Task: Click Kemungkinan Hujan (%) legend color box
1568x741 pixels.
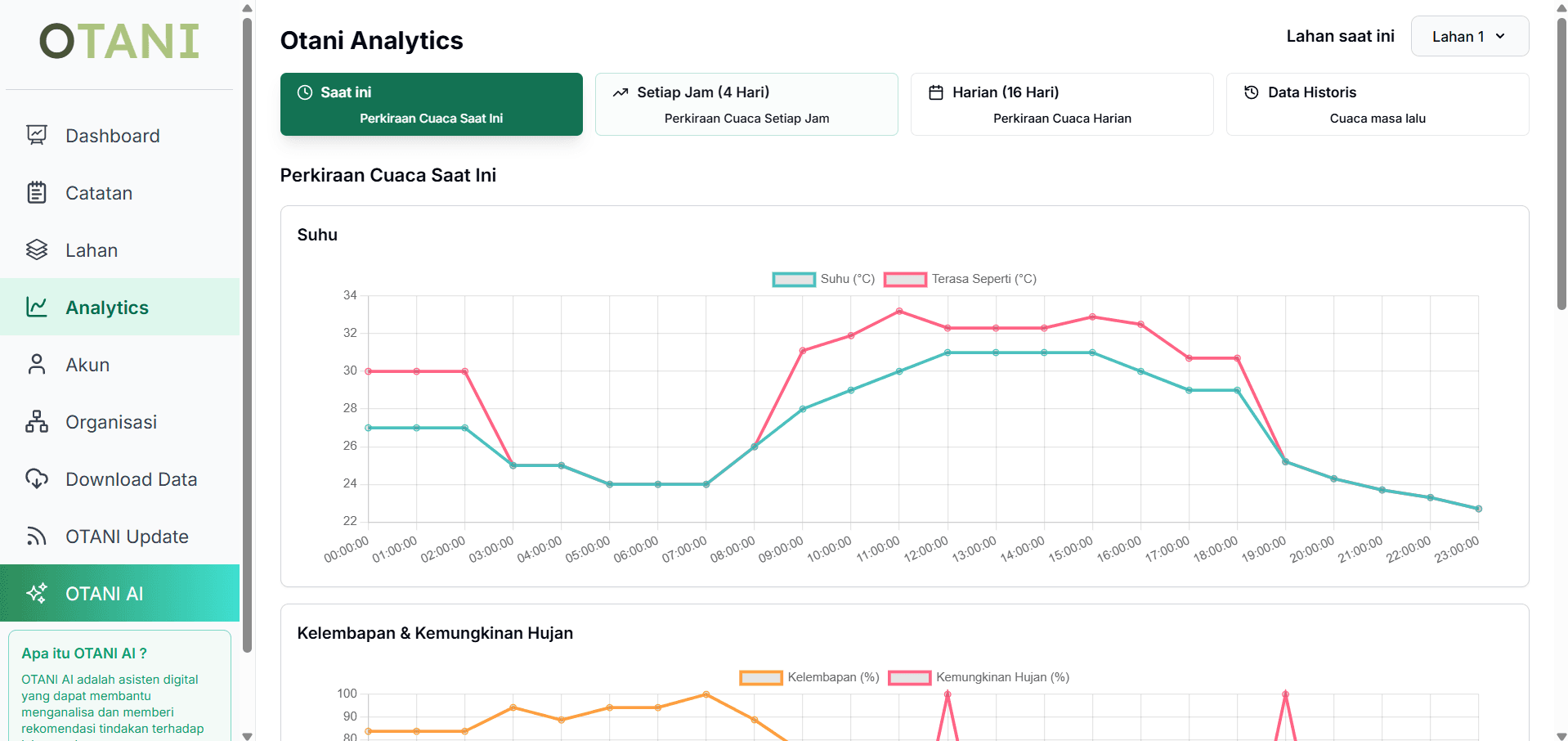Action: pos(909,677)
